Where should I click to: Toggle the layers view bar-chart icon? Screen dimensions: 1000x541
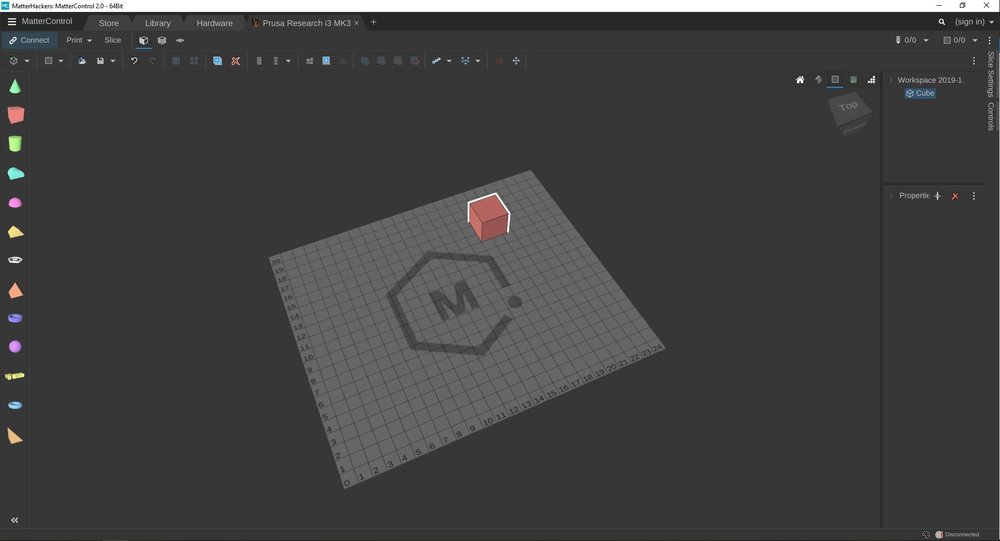pos(871,80)
